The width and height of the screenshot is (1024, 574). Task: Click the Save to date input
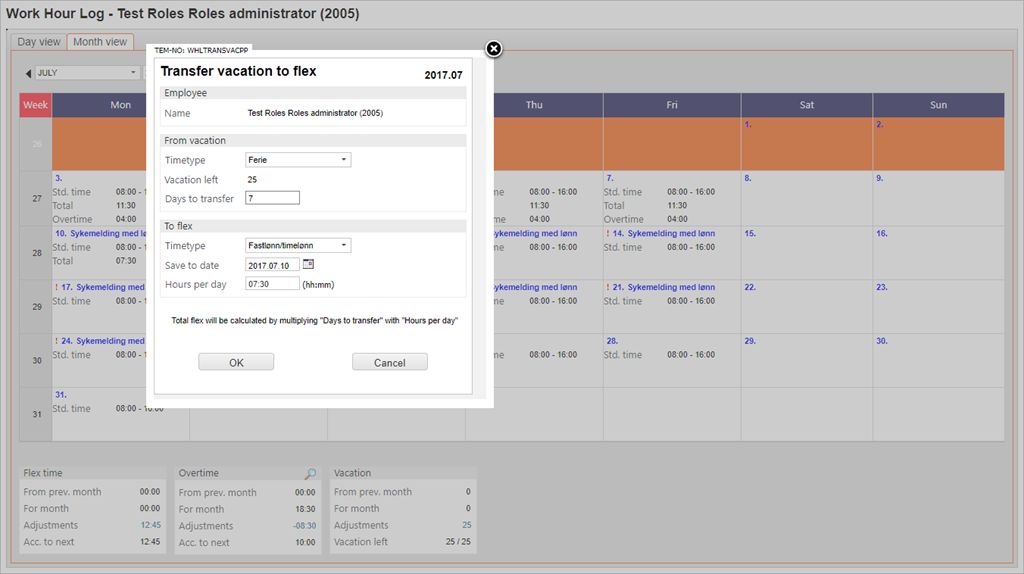[x=272, y=265]
